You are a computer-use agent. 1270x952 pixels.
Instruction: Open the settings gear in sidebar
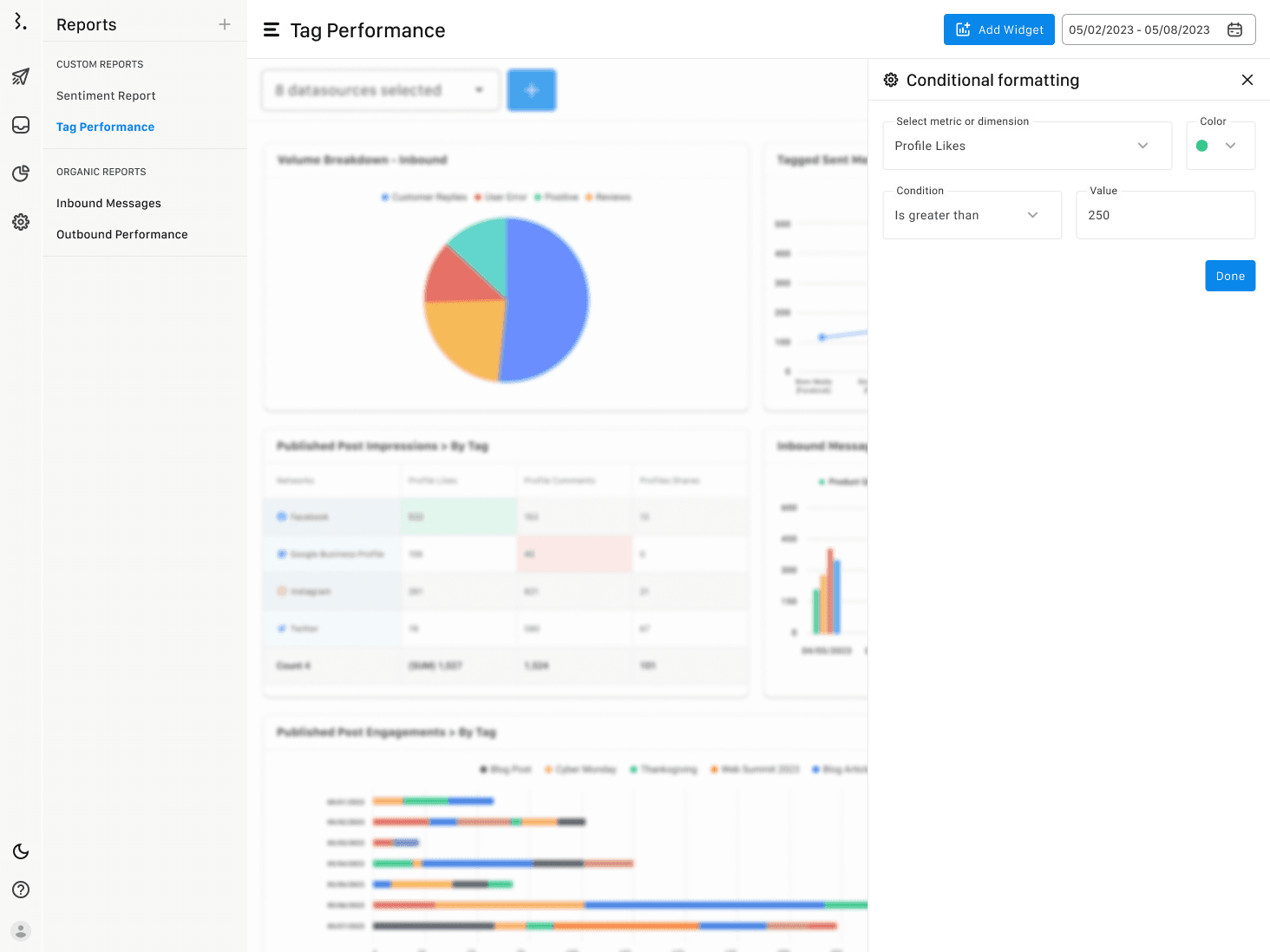click(21, 222)
